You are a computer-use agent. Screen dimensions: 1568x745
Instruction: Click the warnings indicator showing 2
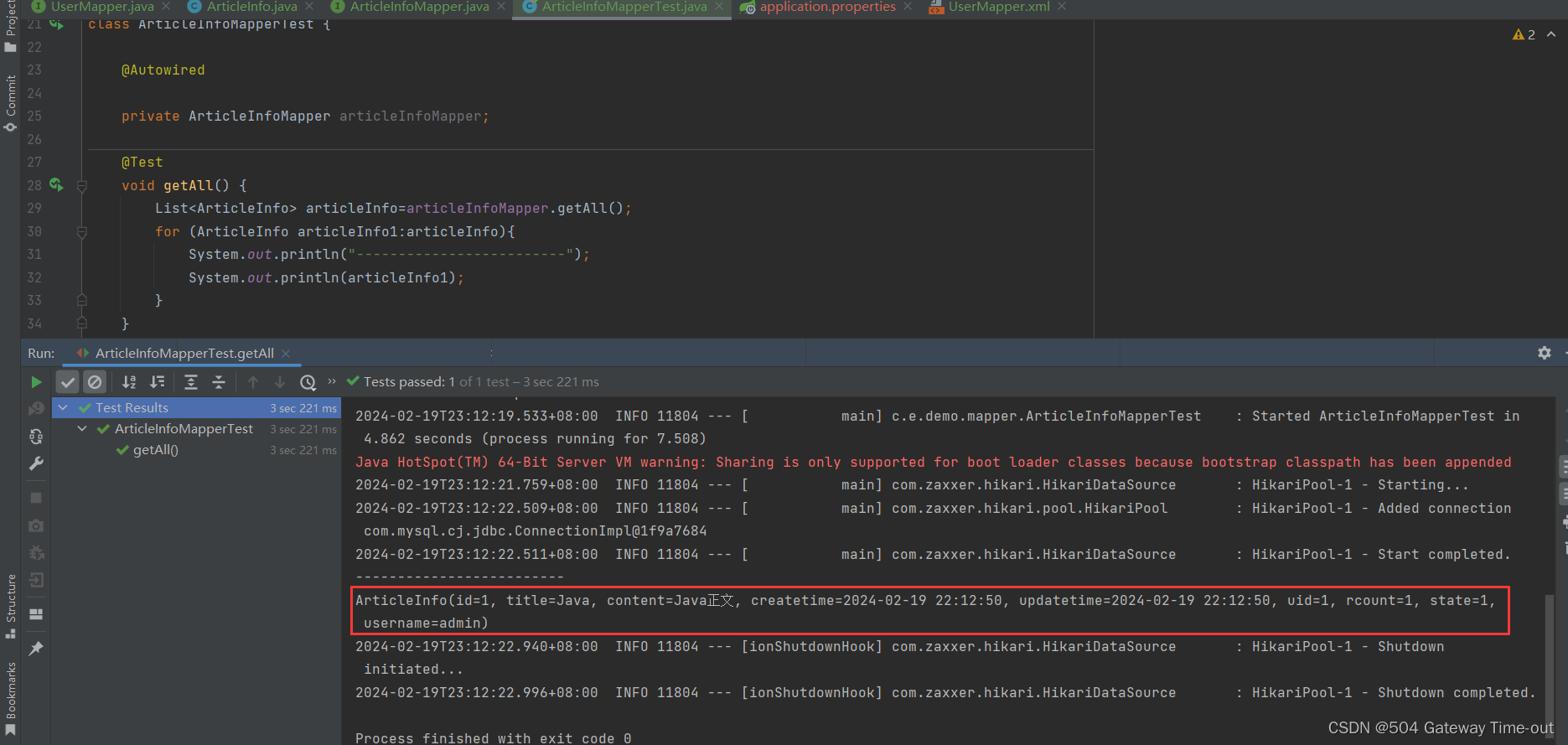(x=1524, y=34)
